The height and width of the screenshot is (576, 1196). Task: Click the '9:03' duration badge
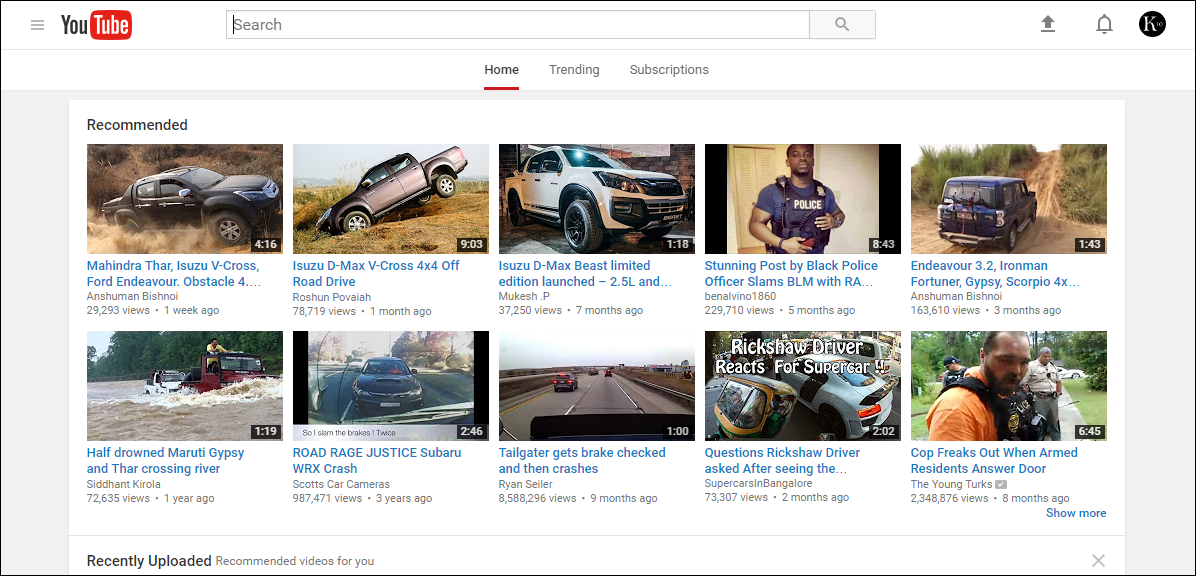(471, 245)
